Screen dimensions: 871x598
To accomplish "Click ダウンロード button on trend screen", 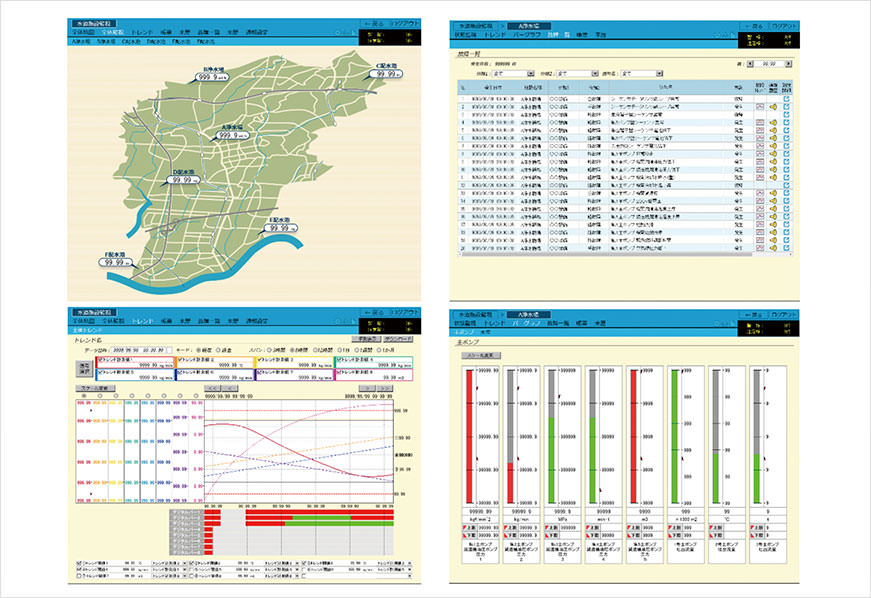I will [x=397, y=339].
